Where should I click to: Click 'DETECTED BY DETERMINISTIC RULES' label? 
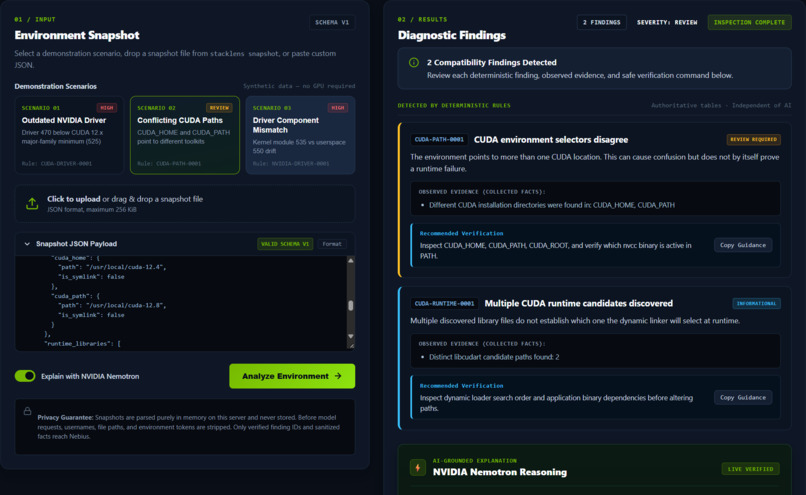coord(454,105)
